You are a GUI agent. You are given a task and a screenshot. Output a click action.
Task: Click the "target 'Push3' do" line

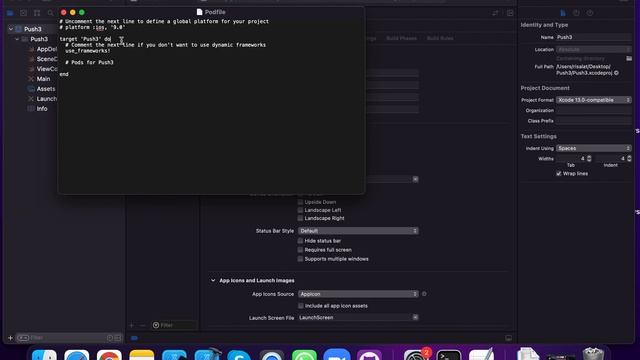85,39
